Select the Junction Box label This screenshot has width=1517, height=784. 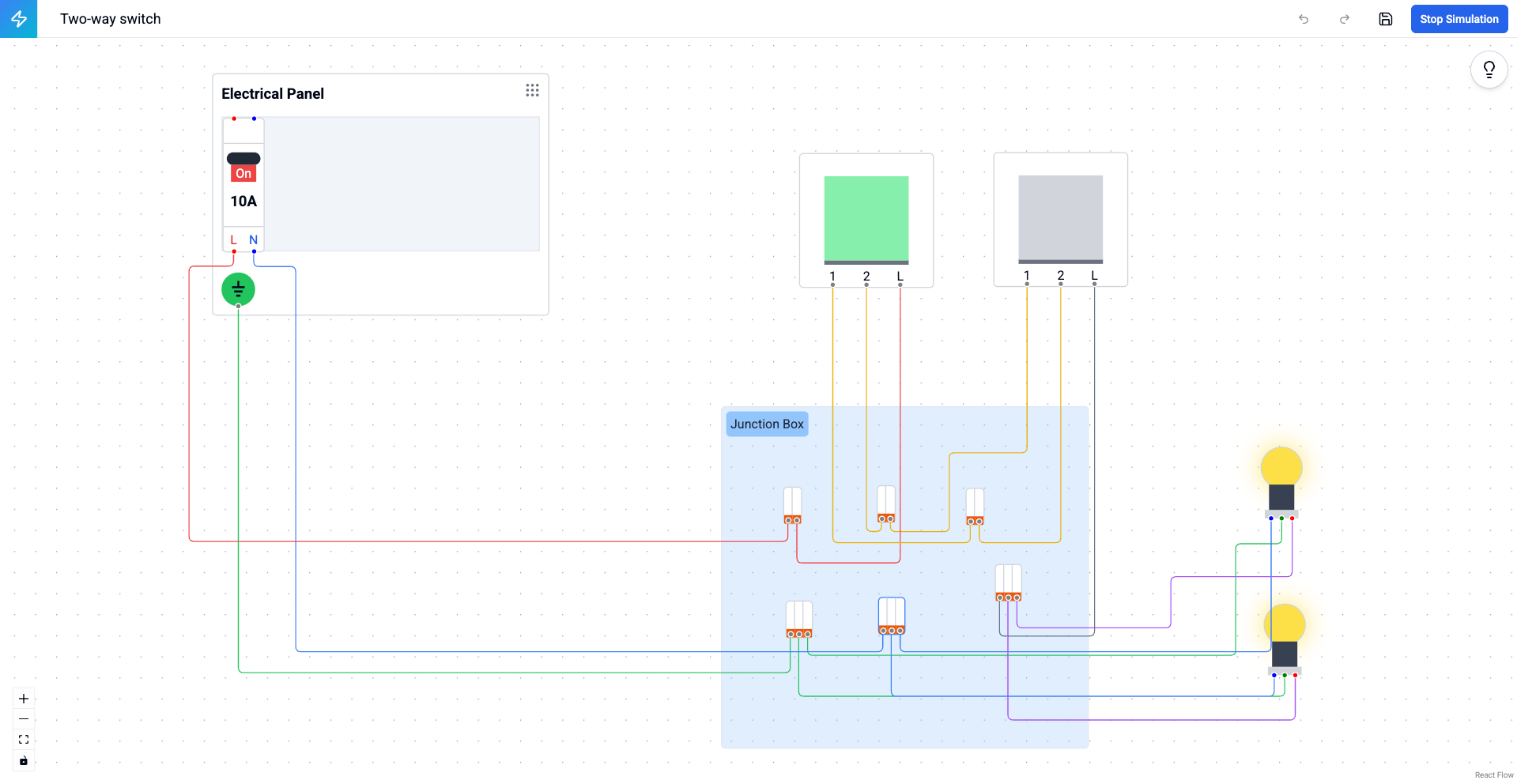pyautogui.click(x=767, y=424)
